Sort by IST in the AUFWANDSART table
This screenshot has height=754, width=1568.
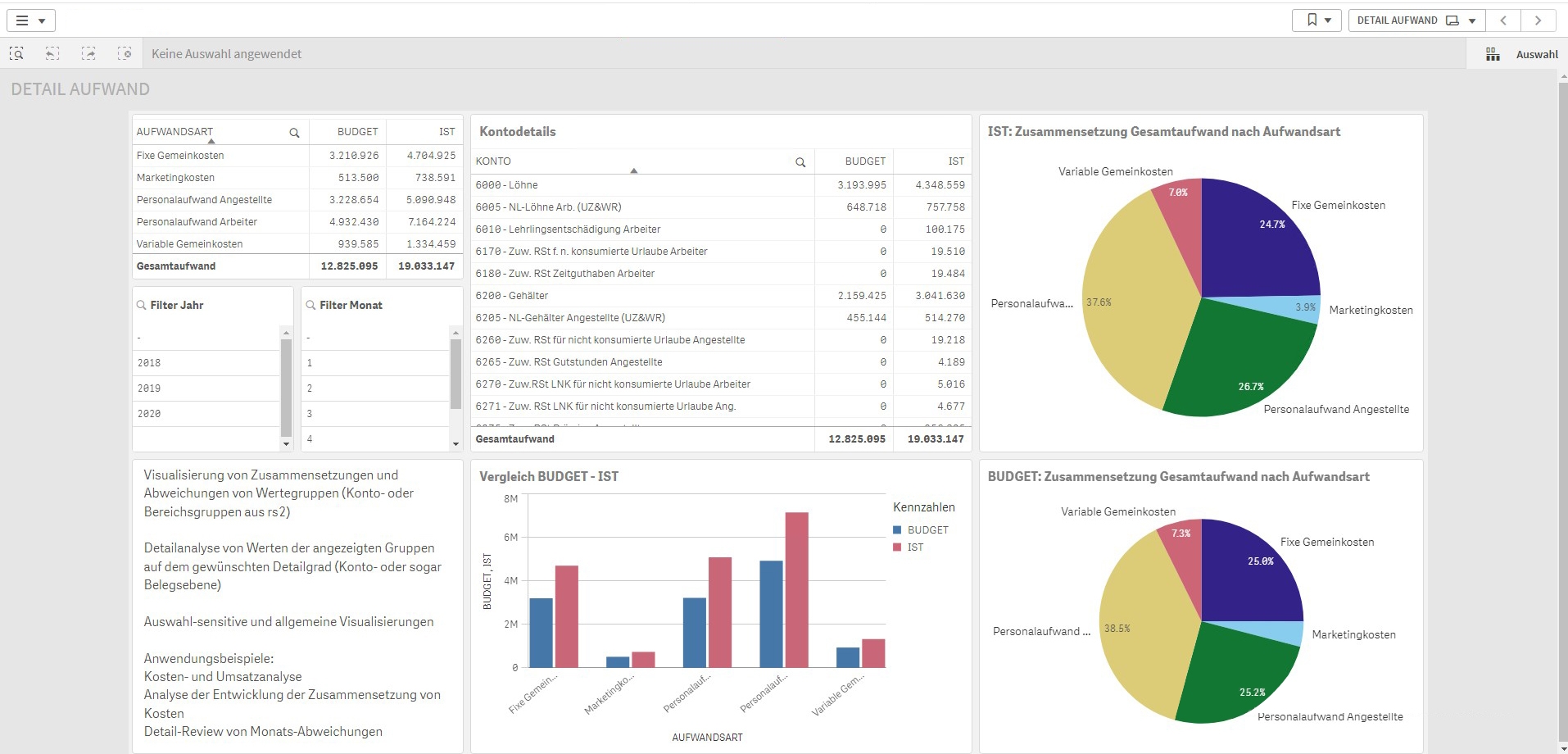(x=446, y=131)
